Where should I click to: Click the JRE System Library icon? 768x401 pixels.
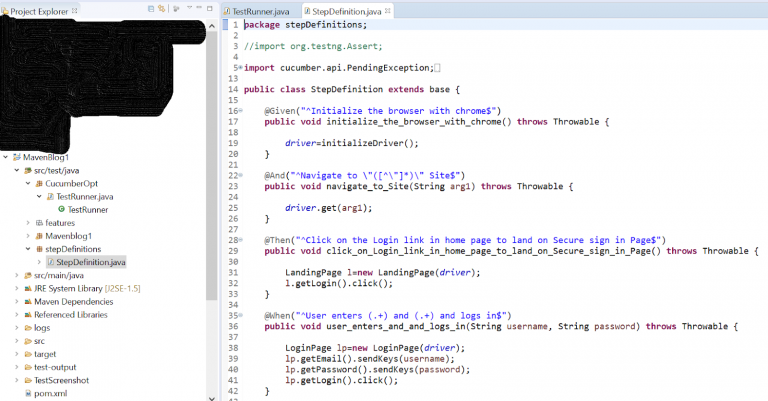tap(28, 288)
